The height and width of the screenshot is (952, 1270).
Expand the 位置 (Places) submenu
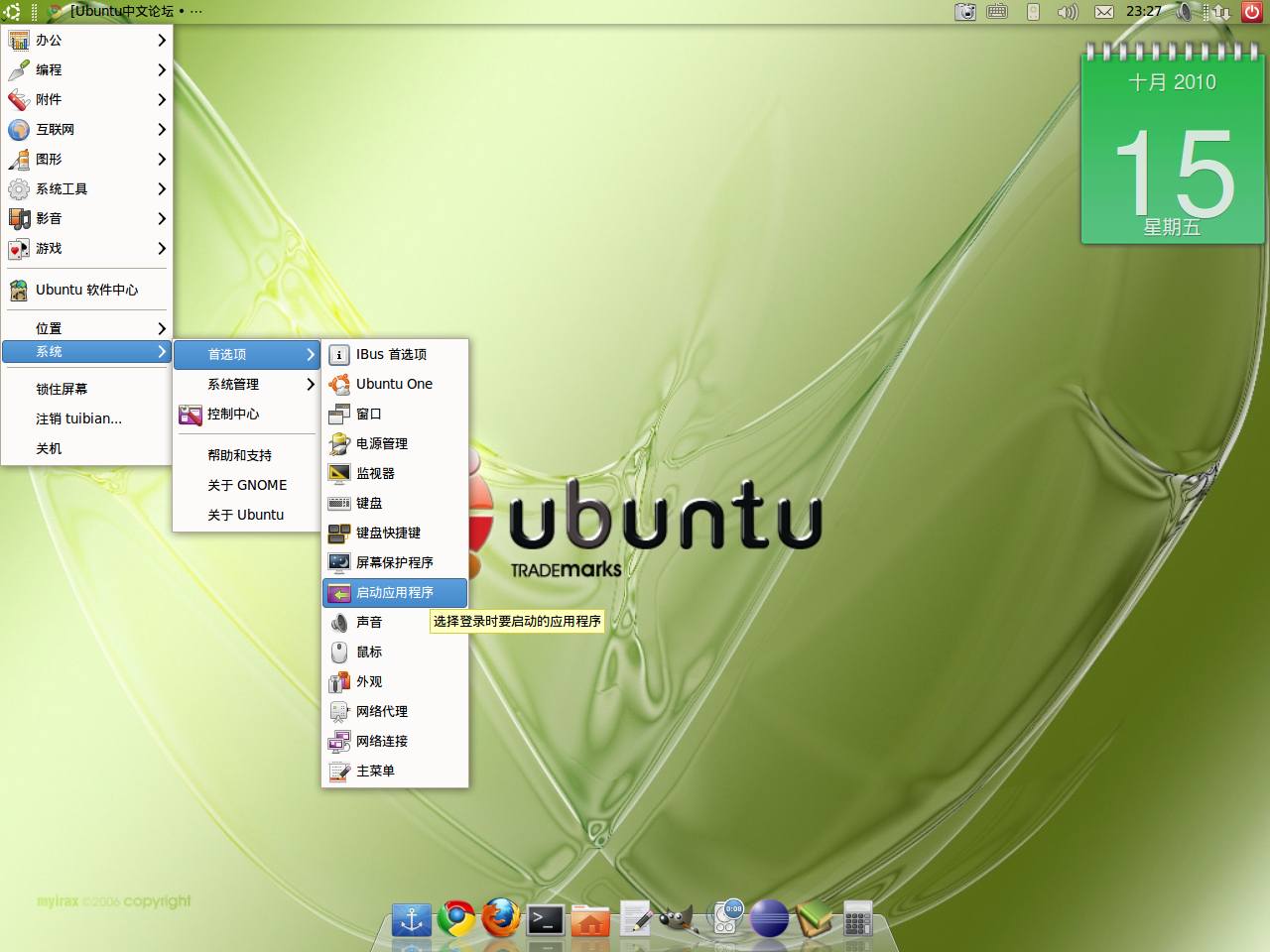87,327
